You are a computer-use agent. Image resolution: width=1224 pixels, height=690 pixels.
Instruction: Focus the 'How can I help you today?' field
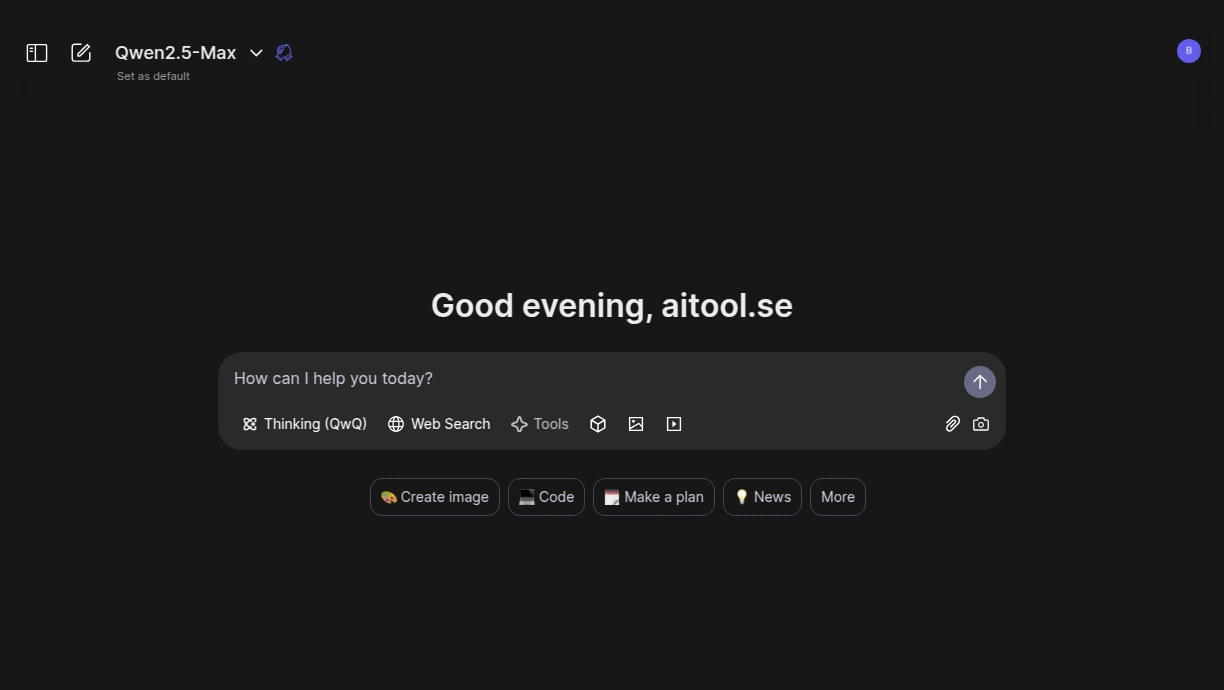pyautogui.click(x=590, y=379)
